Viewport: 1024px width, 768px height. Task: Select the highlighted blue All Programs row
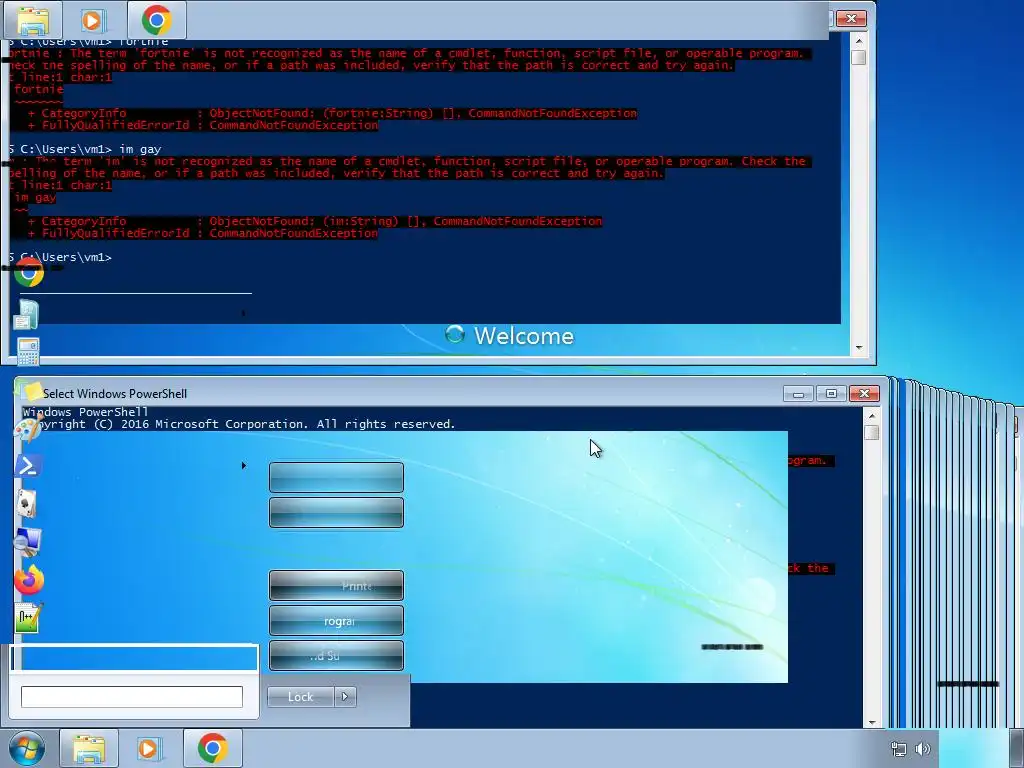pos(135,658)
